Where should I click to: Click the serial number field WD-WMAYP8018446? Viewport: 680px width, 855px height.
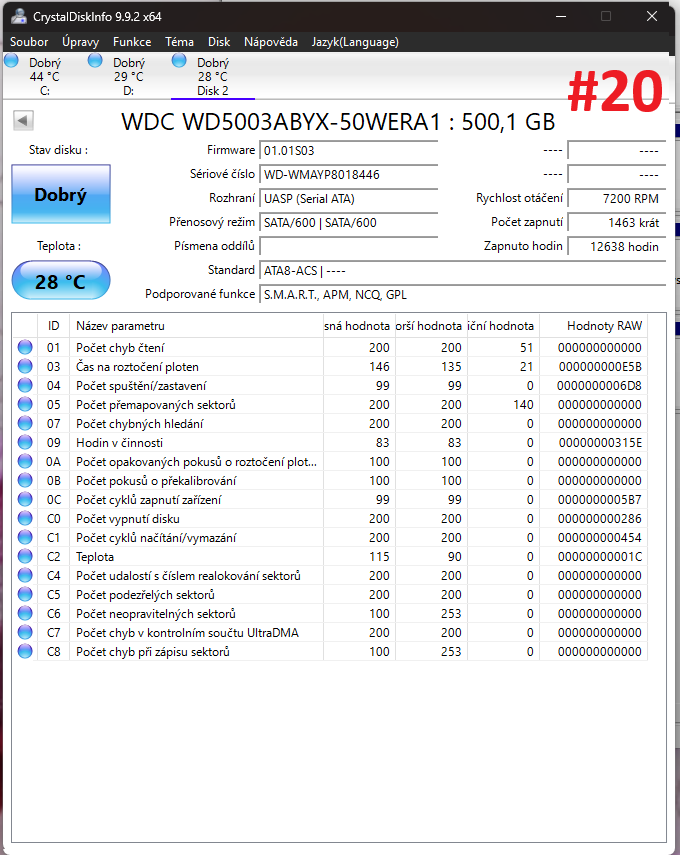click(x=349, y=174)
